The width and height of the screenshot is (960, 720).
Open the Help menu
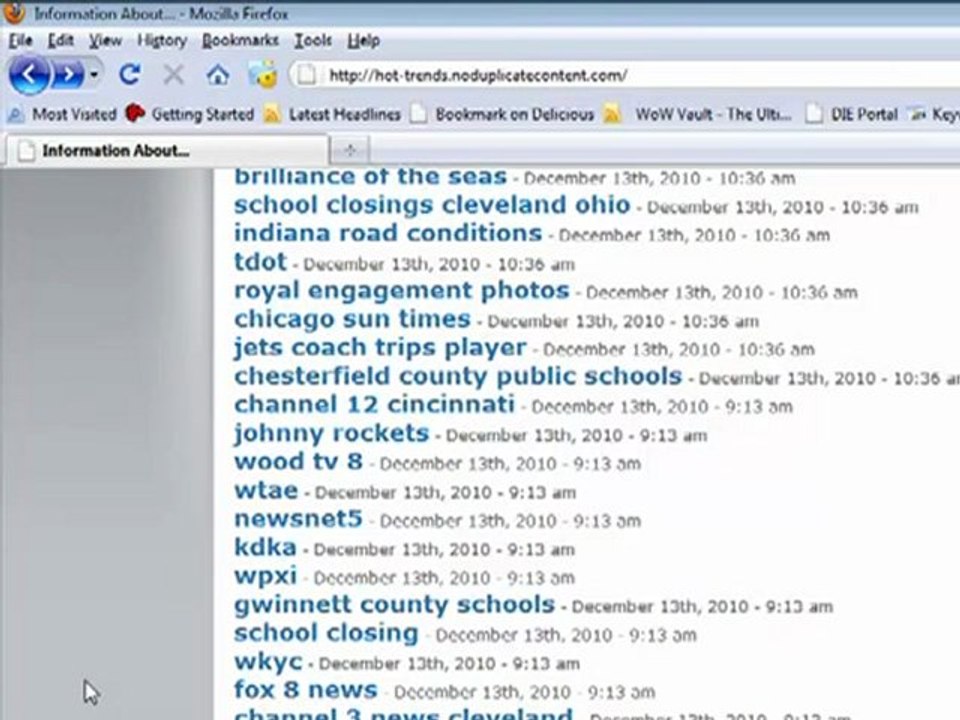(x=364, y=40)
